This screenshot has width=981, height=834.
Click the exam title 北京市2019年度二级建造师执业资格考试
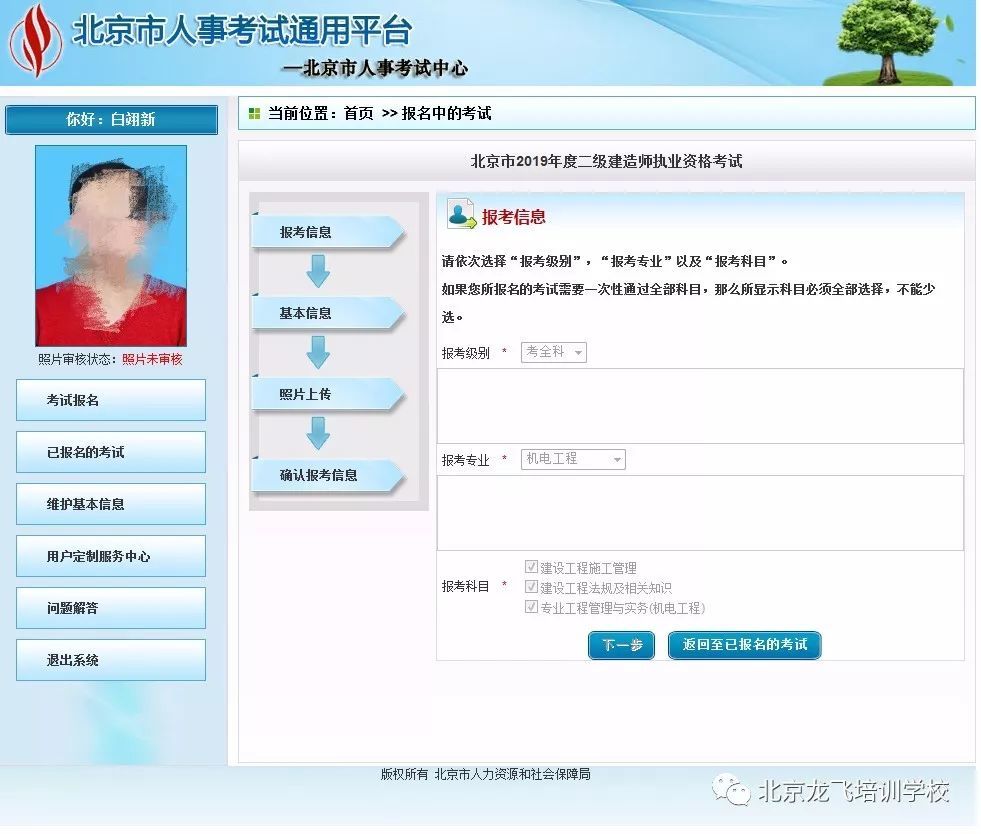pos(606,161)
